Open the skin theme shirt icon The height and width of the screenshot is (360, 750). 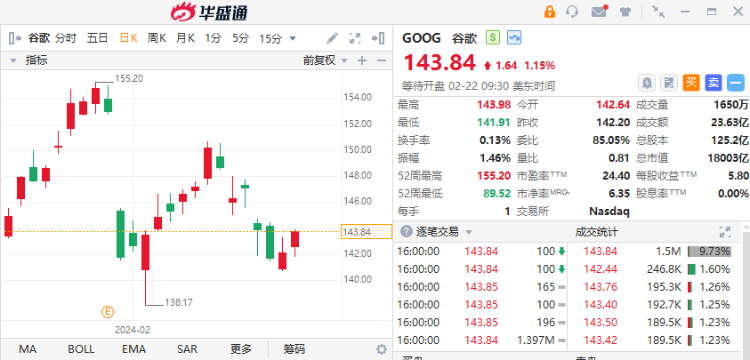click(625, 11)
